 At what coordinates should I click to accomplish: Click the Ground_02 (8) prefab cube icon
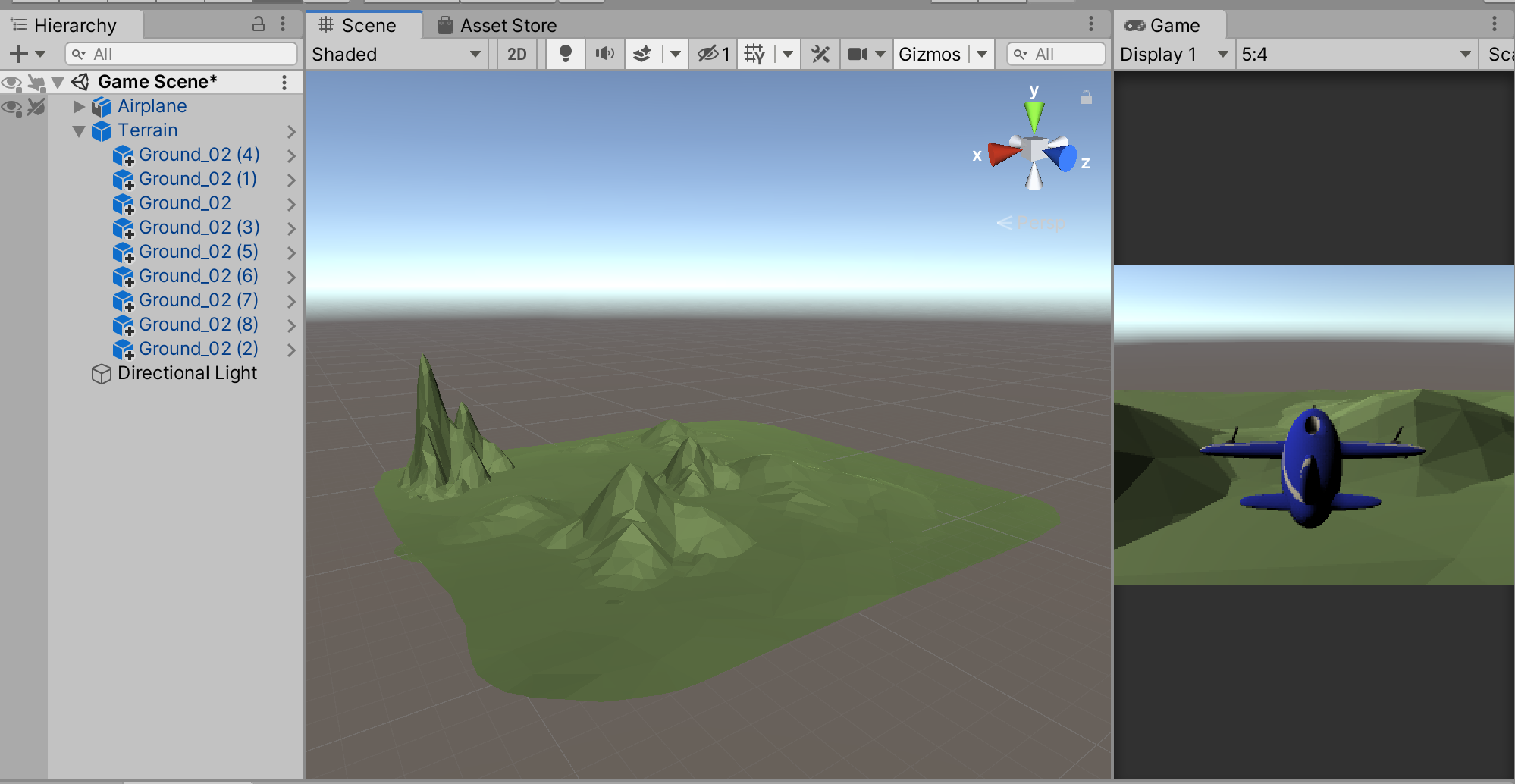coord(123,325)
